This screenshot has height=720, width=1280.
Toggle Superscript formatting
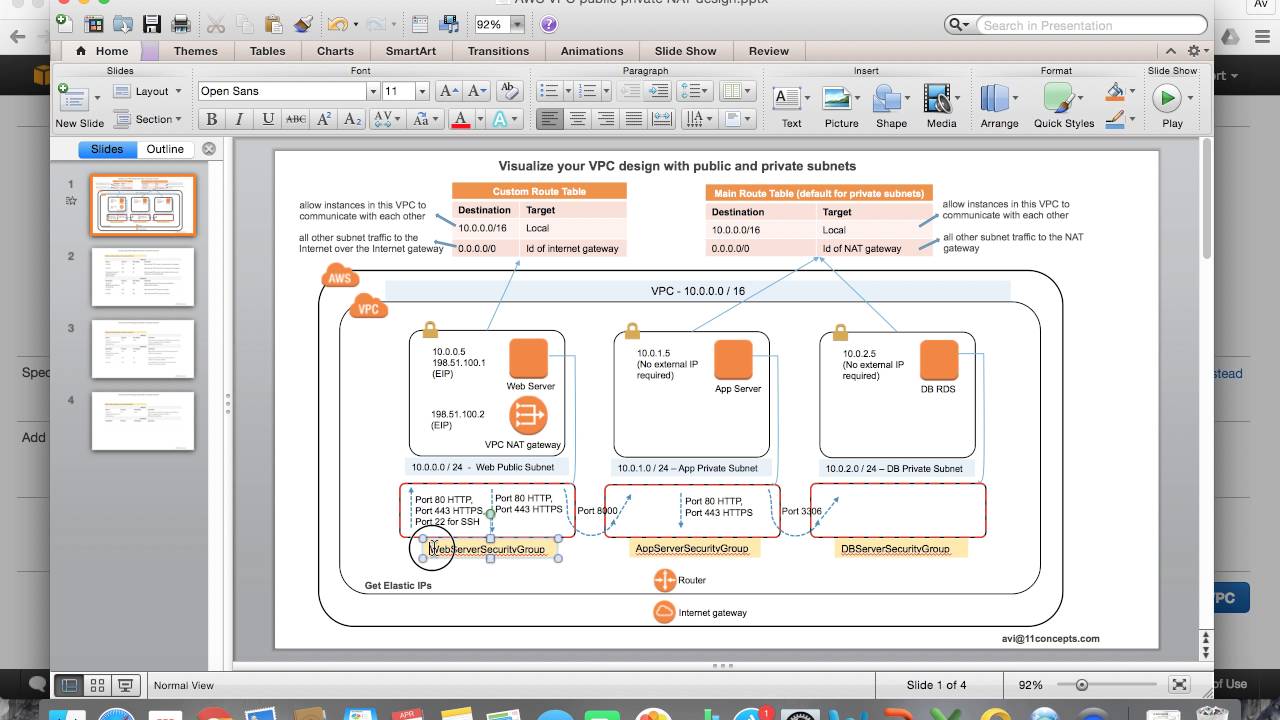324,119
